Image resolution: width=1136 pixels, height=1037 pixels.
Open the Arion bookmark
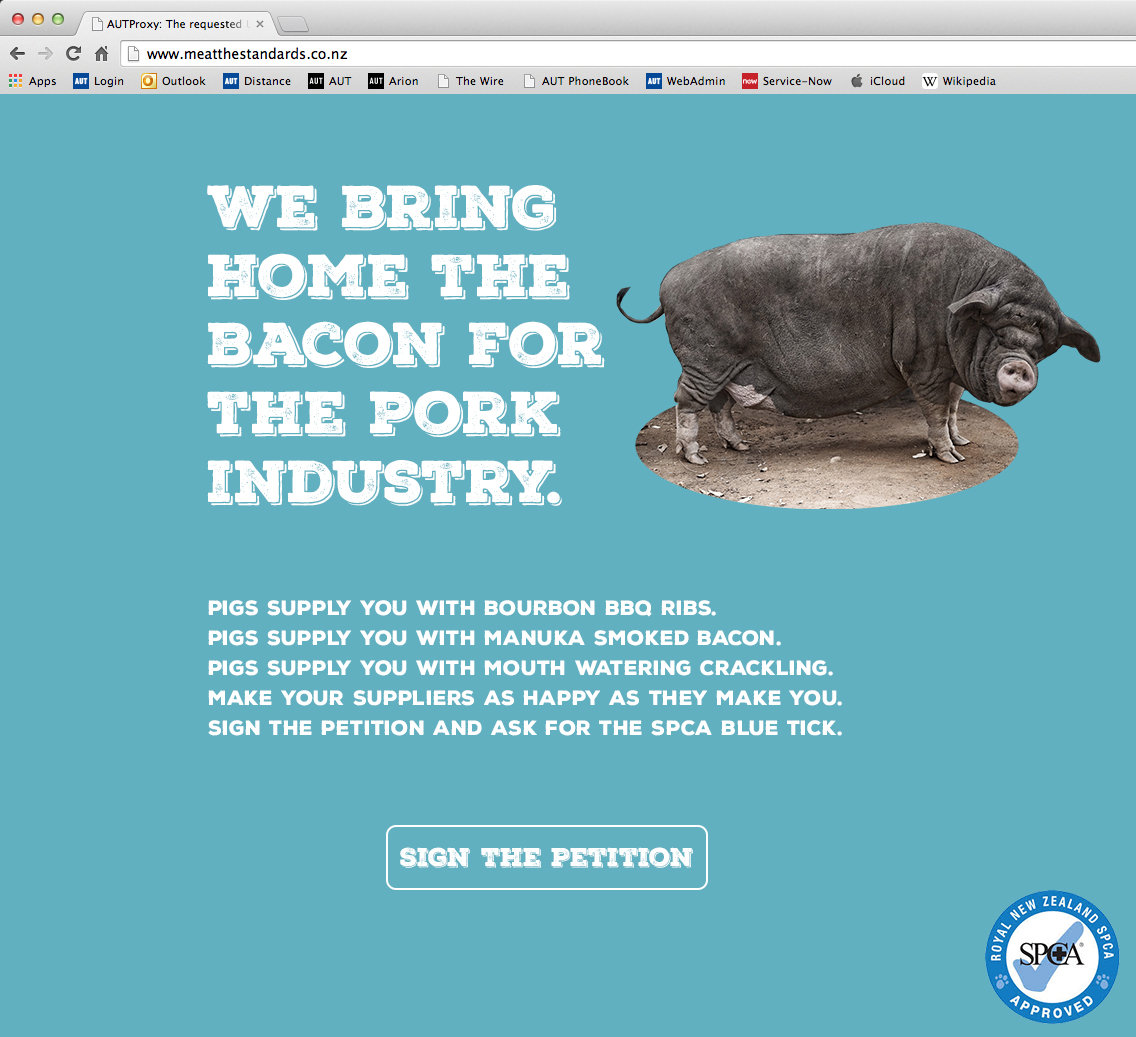coord(393,81)
